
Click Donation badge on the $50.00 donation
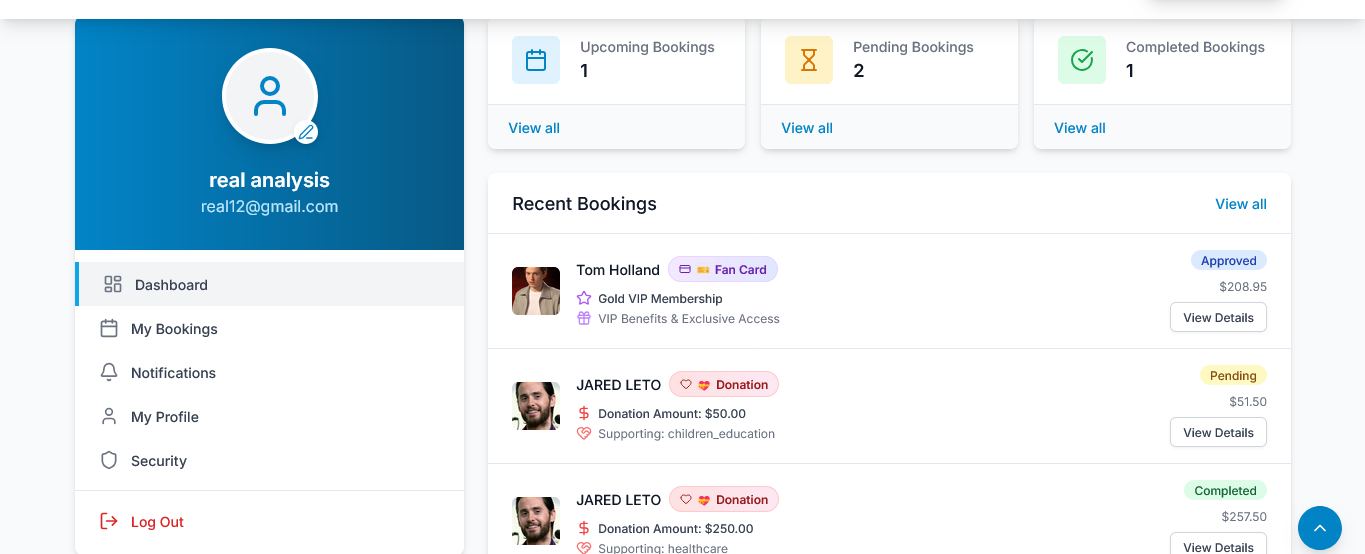pyautogui.click(x=724, y=384)
